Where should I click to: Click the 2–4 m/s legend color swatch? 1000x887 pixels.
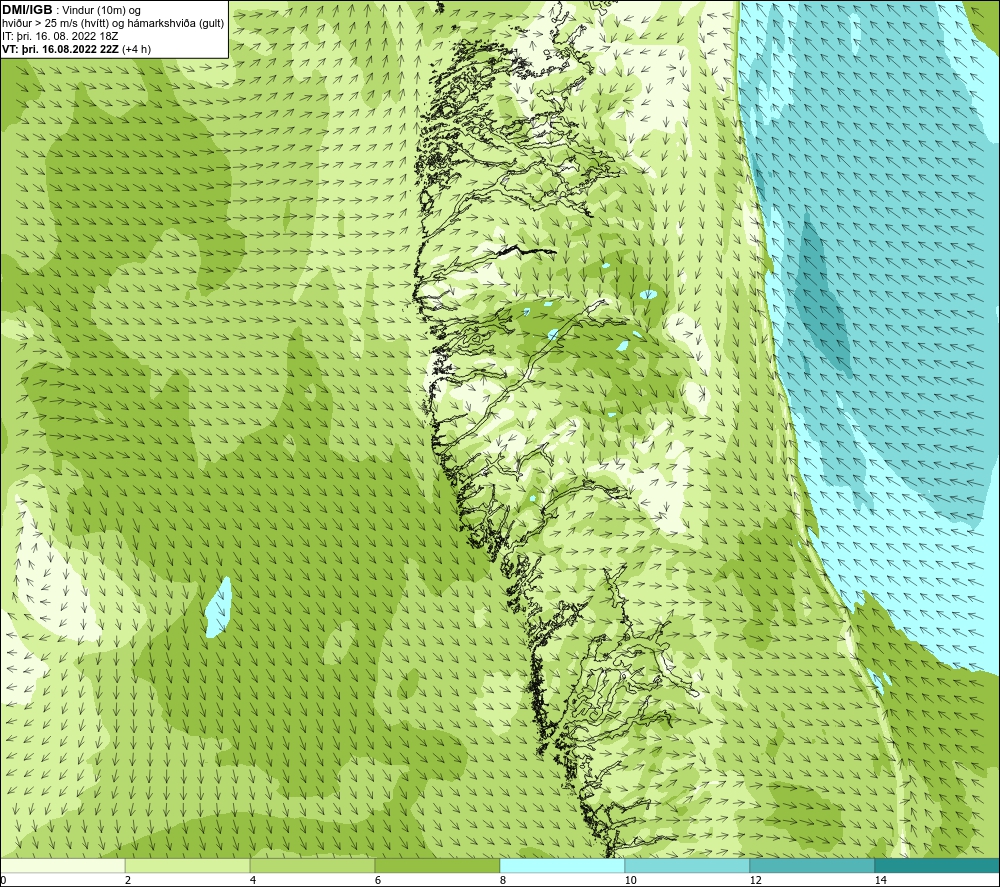[x=188, y=865]
